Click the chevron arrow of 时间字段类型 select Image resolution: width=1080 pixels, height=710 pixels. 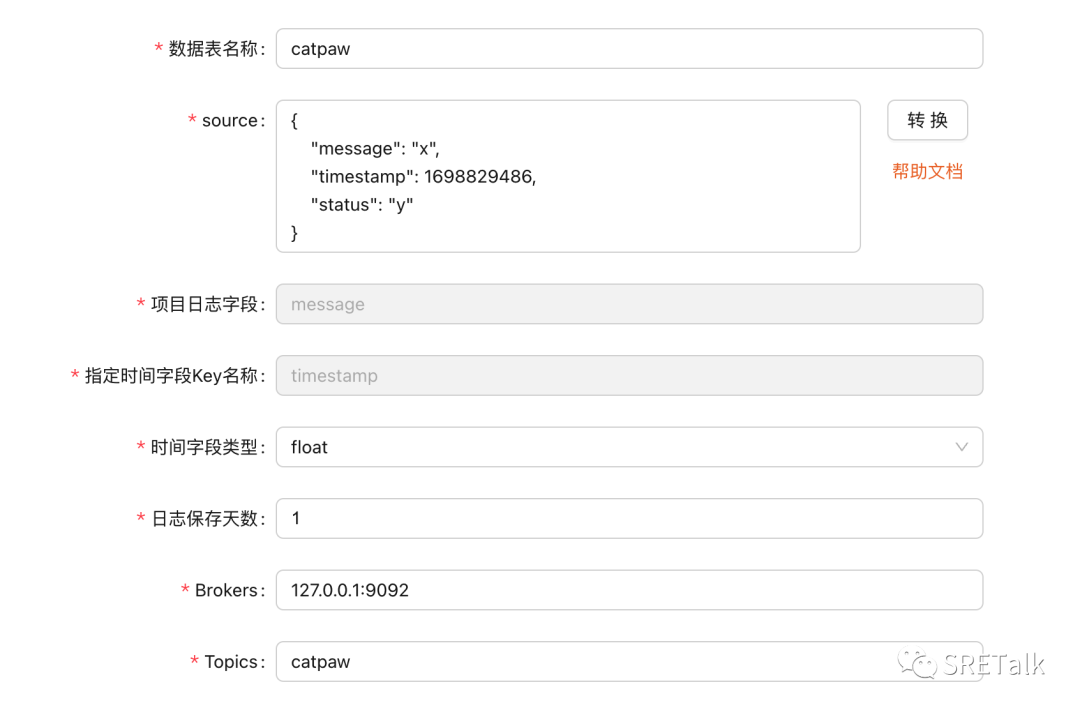click(x=962, y=448)
